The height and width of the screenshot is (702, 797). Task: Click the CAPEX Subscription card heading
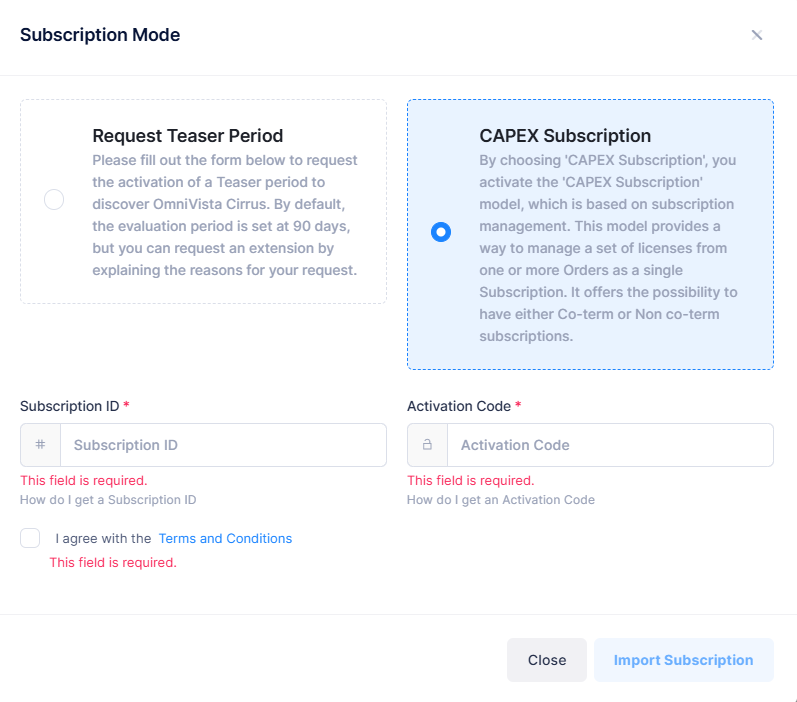[x=565, y=136]
